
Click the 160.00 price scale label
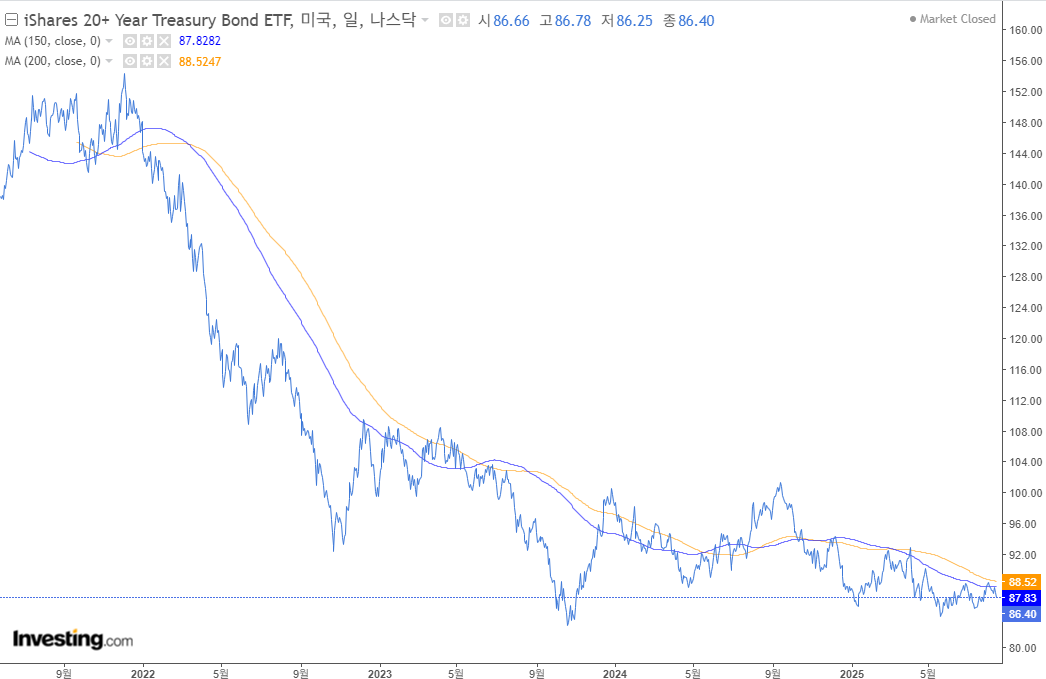click(1025, 30)
